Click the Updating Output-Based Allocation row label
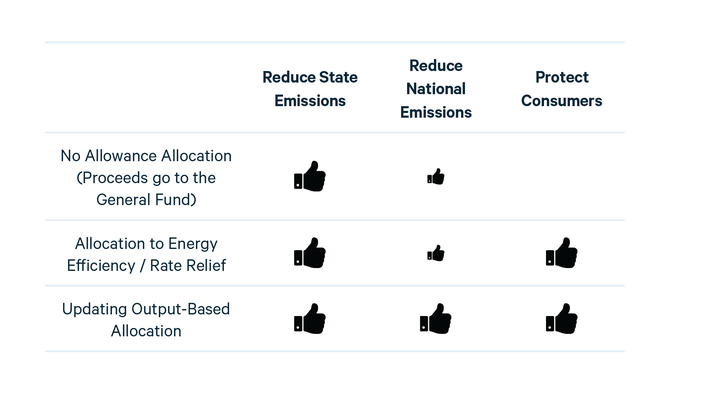The width and height of the screenshot is (722, 399). tap(146, 320)
